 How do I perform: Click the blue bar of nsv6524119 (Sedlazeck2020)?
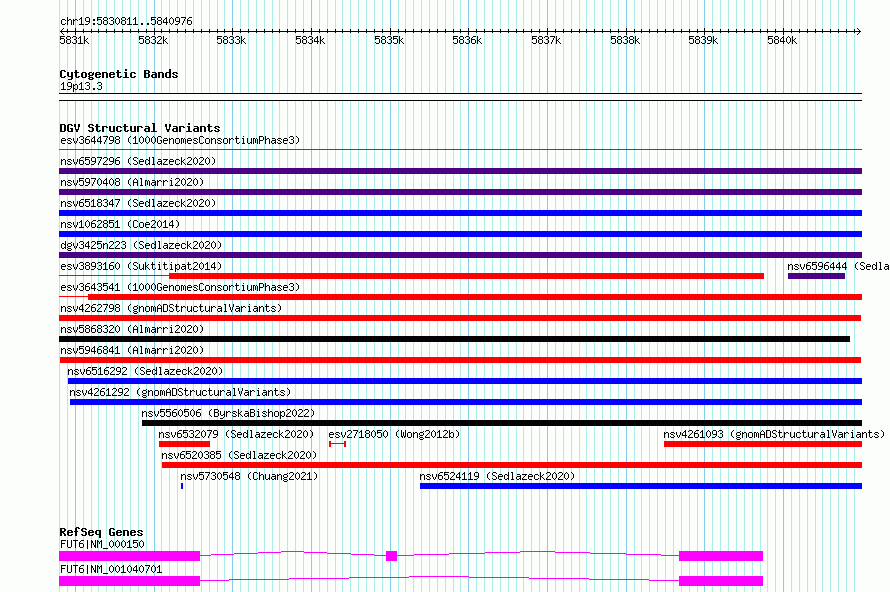click(x=641, y=486)
